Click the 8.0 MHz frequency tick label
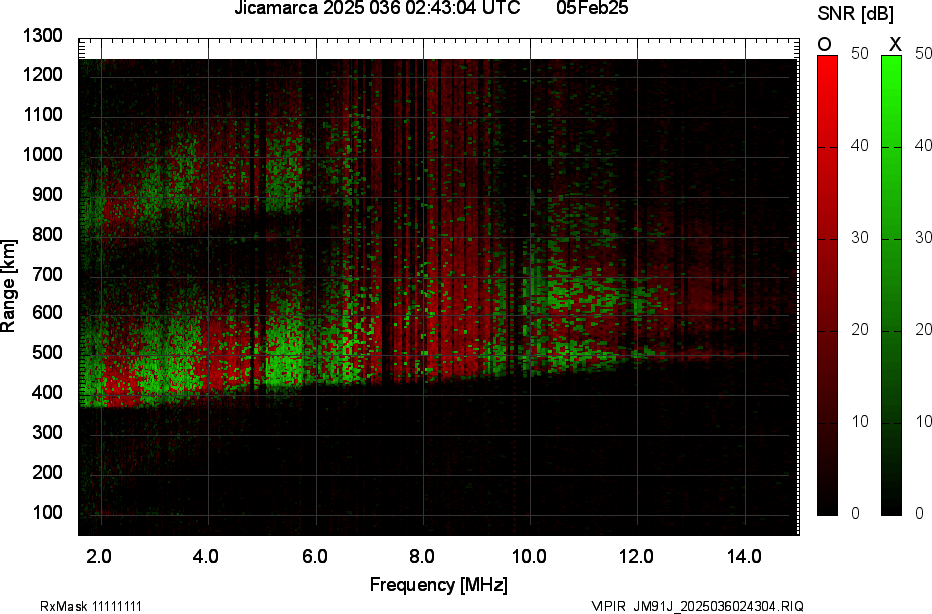This screenshot has width=932, height=614. pyautogui.click(x=422, y=556)
